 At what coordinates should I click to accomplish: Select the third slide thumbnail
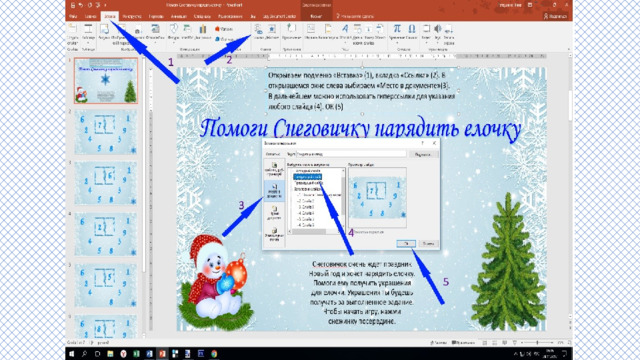coord(106,182)
